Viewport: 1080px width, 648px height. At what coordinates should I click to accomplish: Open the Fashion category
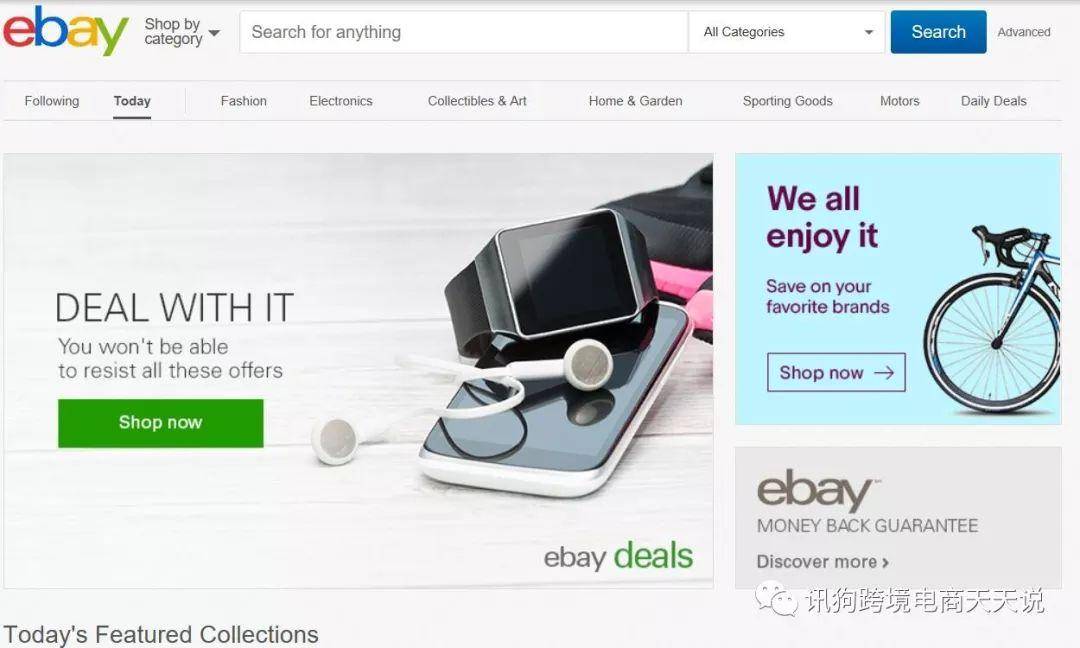pyautogui.click(x=243, y=101)
